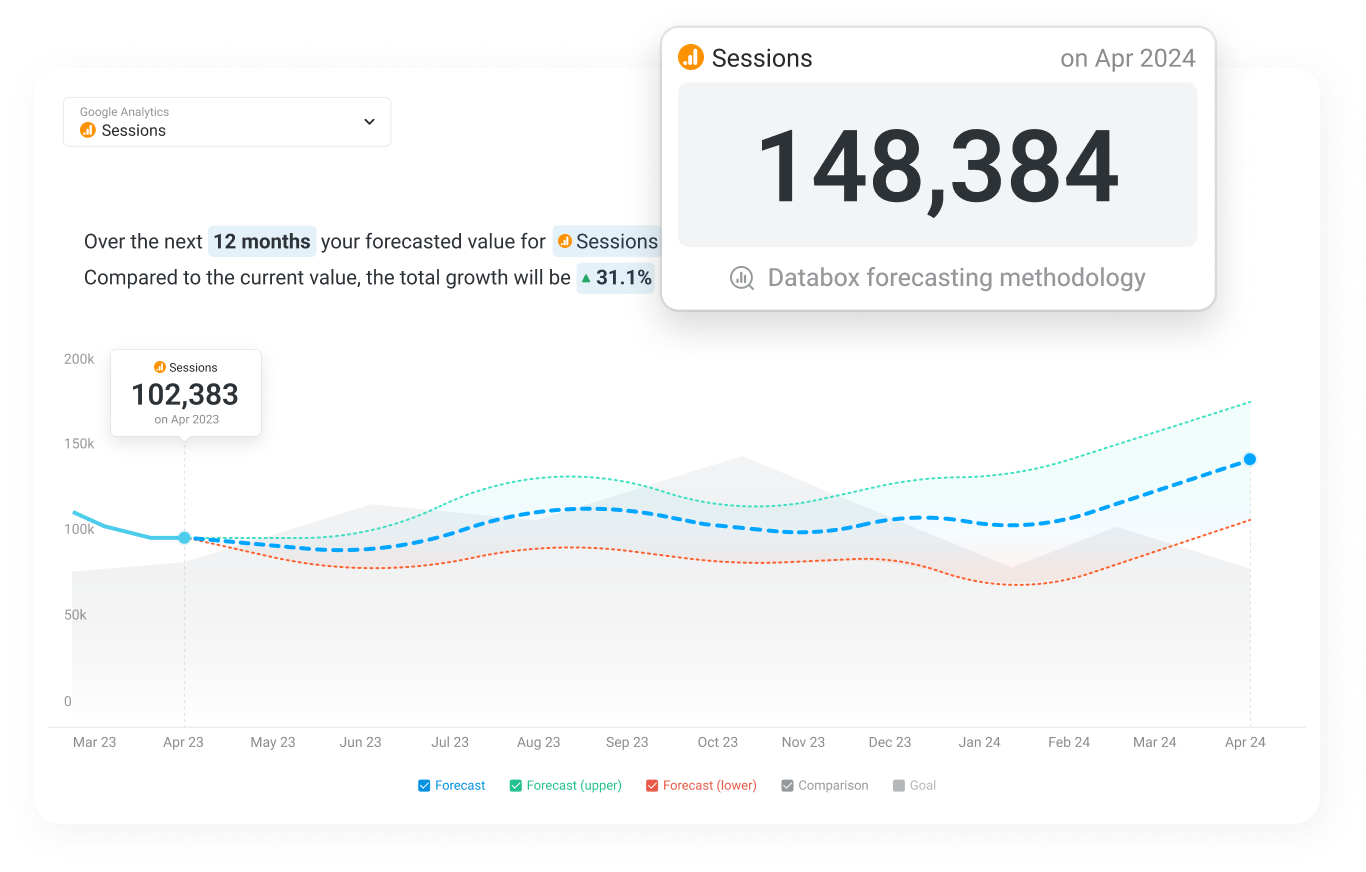Click the Nov 23 axis label
This screenshot has height=872, width=1366.
(803, 742)
